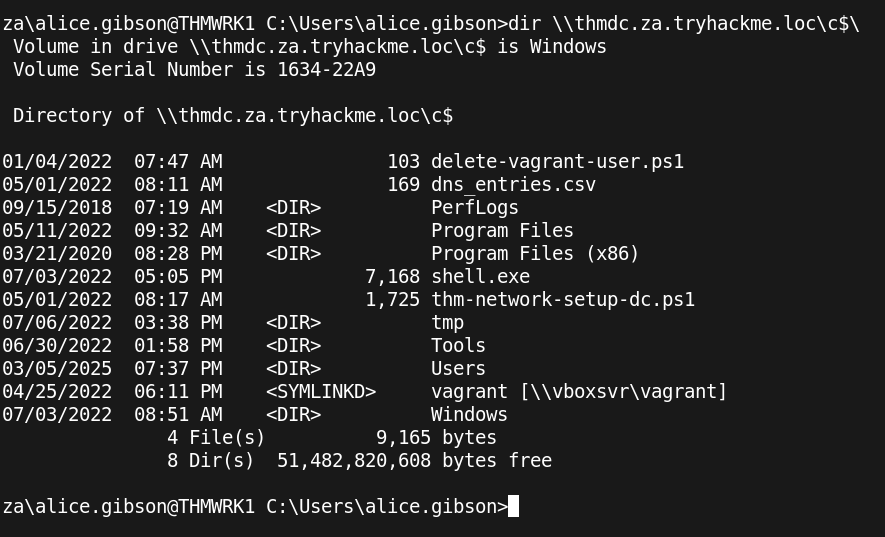Viewport: 885px width, 537px height.
Task: Click the 7,168 file size for shell.exe
Action: 392,277
